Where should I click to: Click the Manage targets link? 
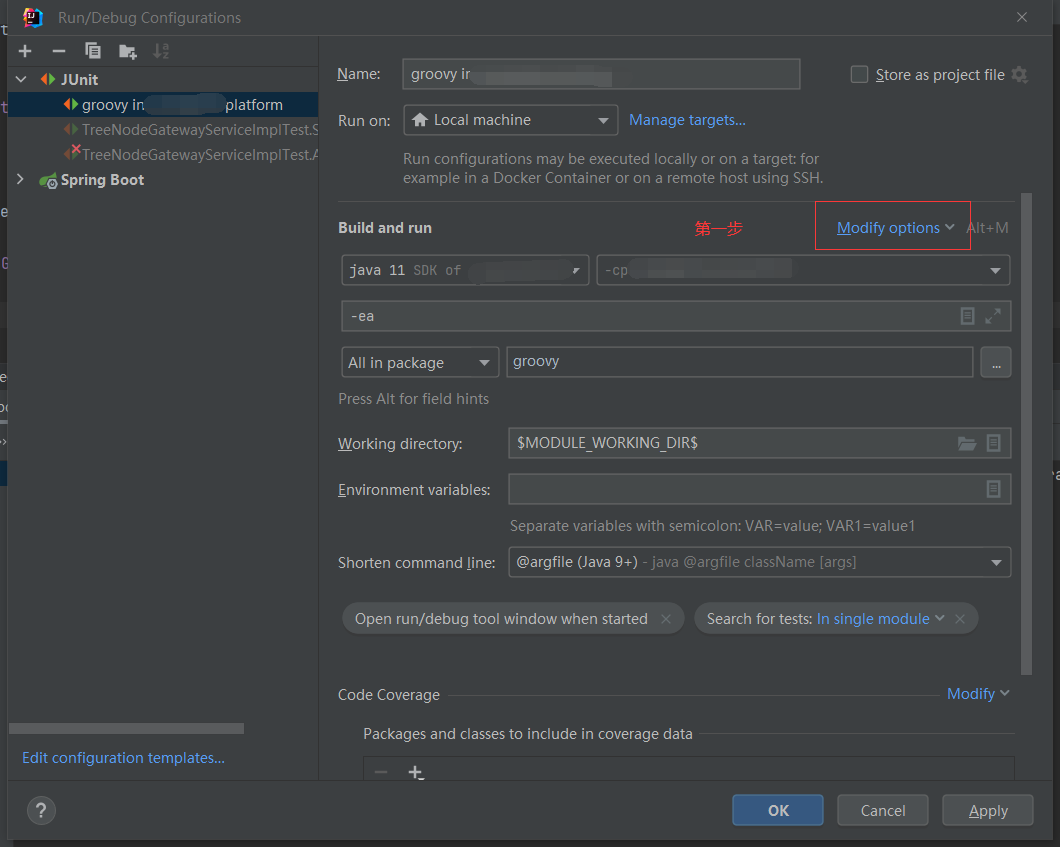pyautogui.click(x=687, y=119)
